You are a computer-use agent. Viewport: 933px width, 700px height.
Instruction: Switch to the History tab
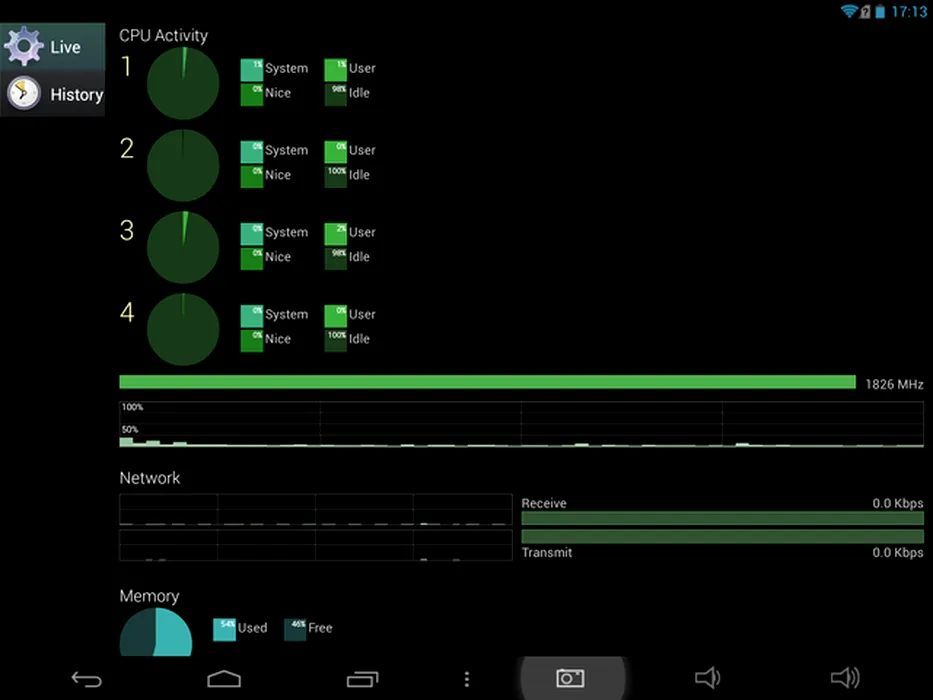click(76, 95)
